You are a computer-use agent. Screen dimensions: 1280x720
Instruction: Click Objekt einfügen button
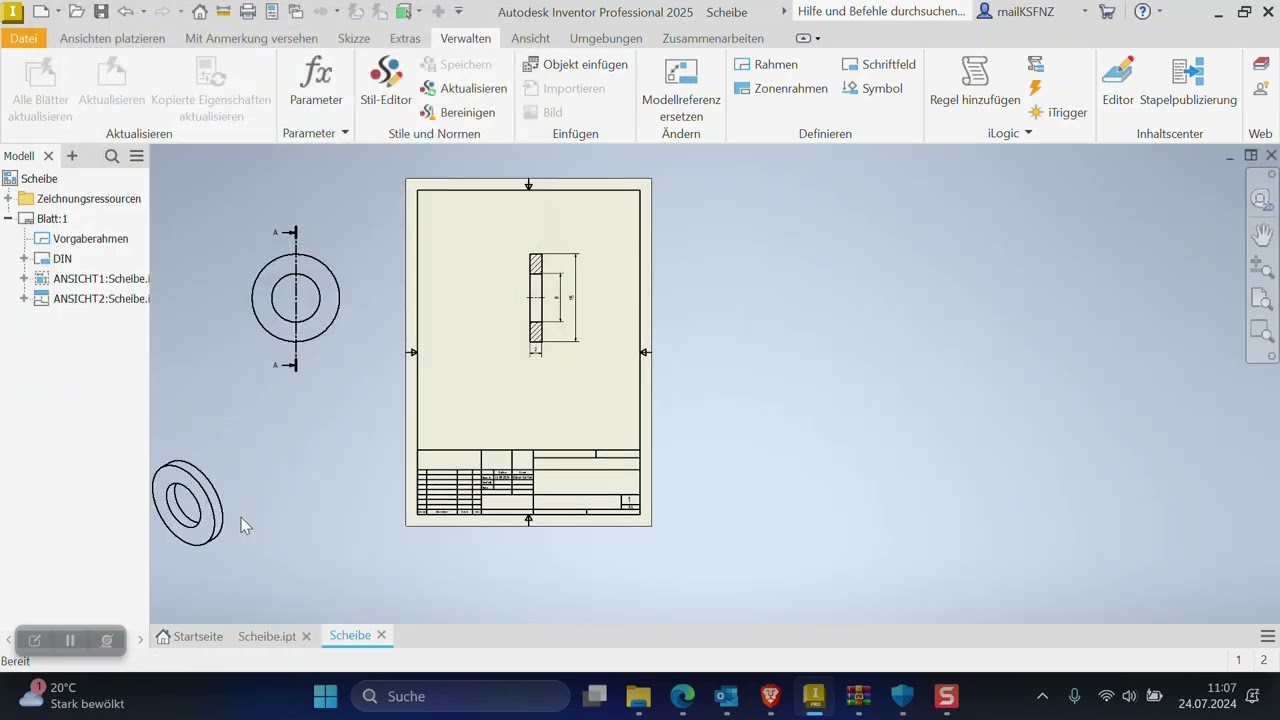tap(576, 64)
